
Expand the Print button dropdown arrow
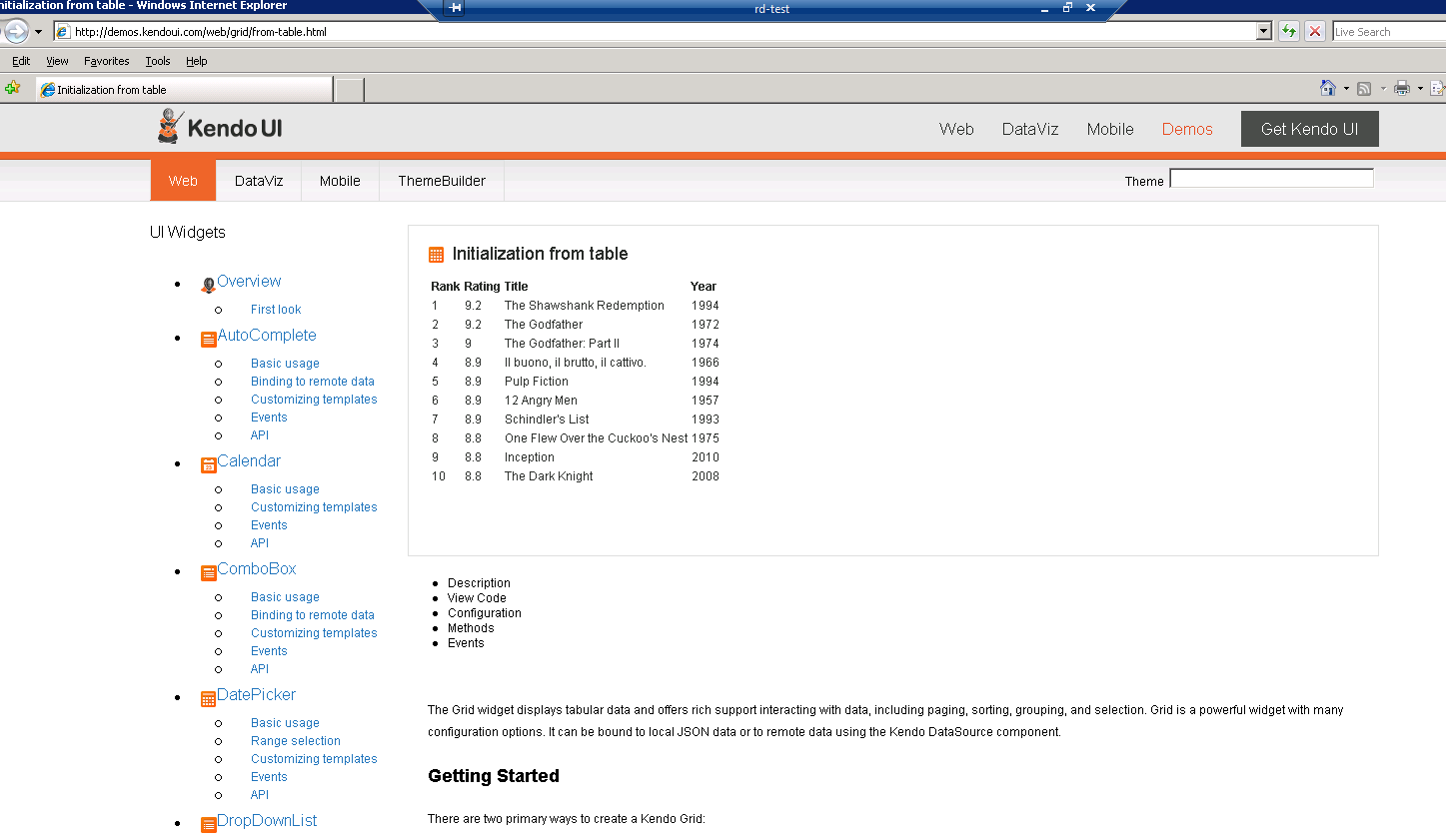pyautogui.click(x=1420, y=89)
